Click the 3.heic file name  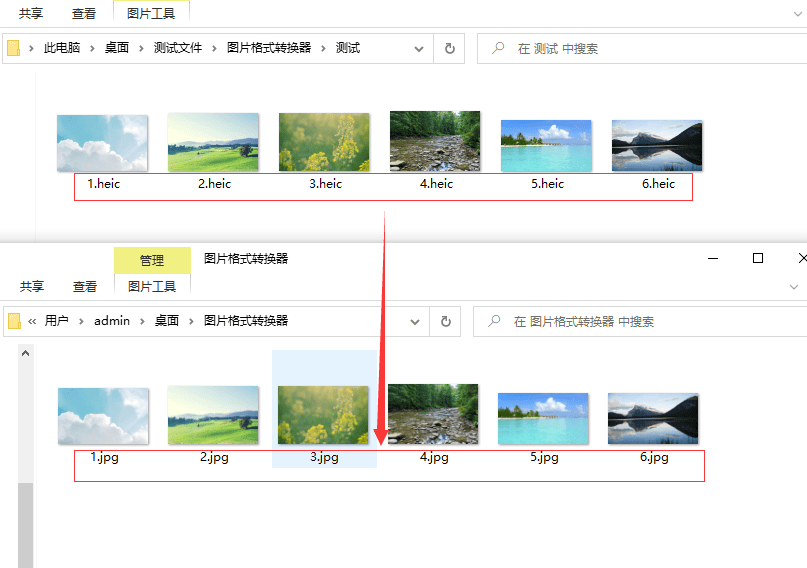pos(325,184)
